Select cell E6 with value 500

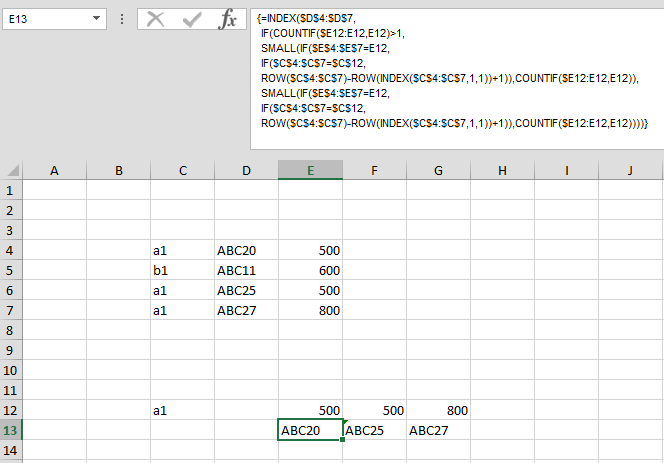310,290
